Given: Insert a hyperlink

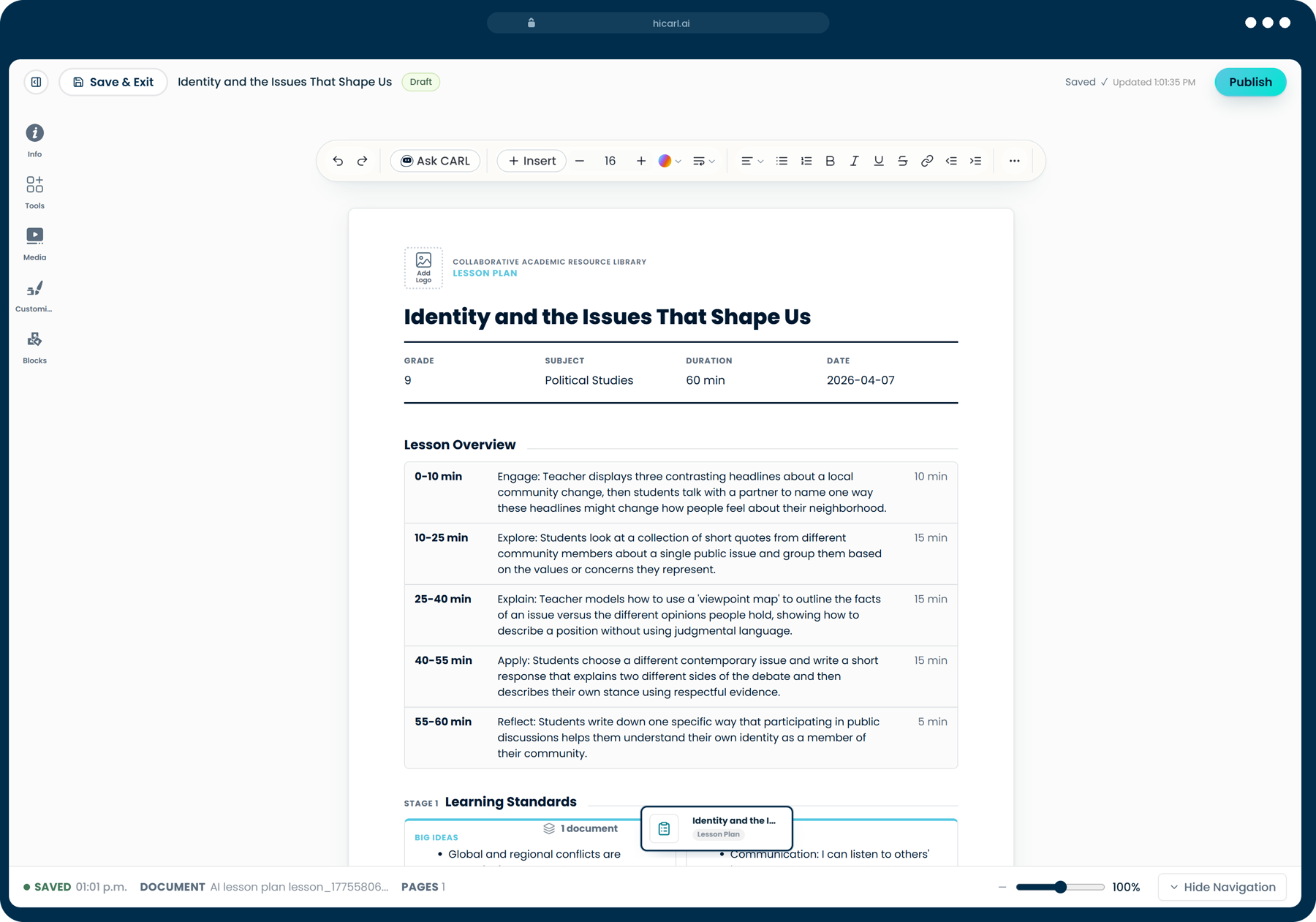Looking at the screenshot, I should [x=927, y=161].
